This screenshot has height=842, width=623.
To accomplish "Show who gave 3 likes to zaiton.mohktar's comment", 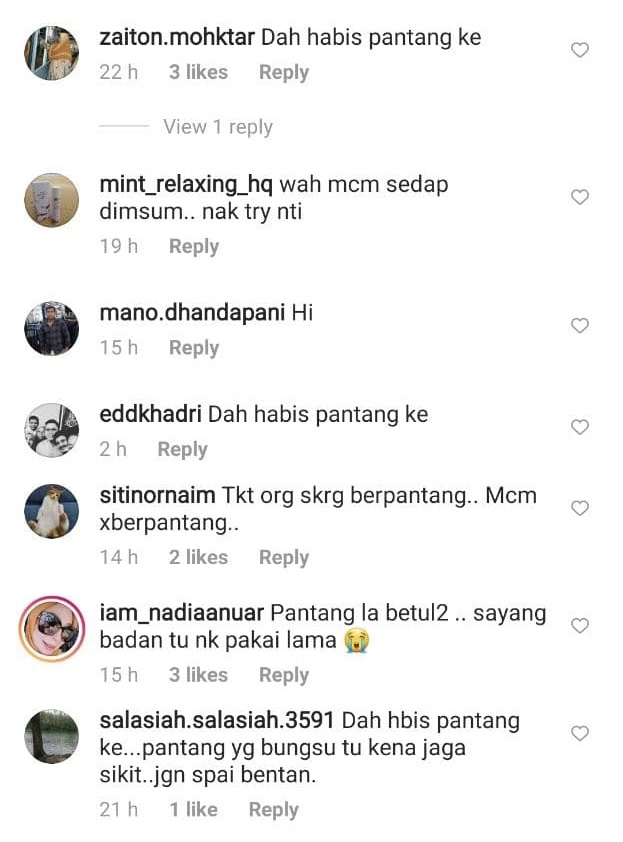I will [x=198, y=72].
